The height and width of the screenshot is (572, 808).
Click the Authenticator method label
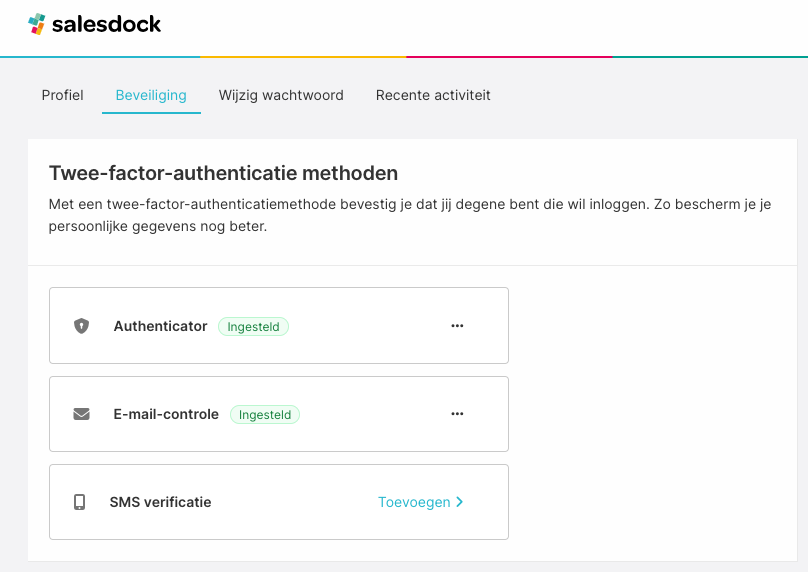tap(160, 326)
